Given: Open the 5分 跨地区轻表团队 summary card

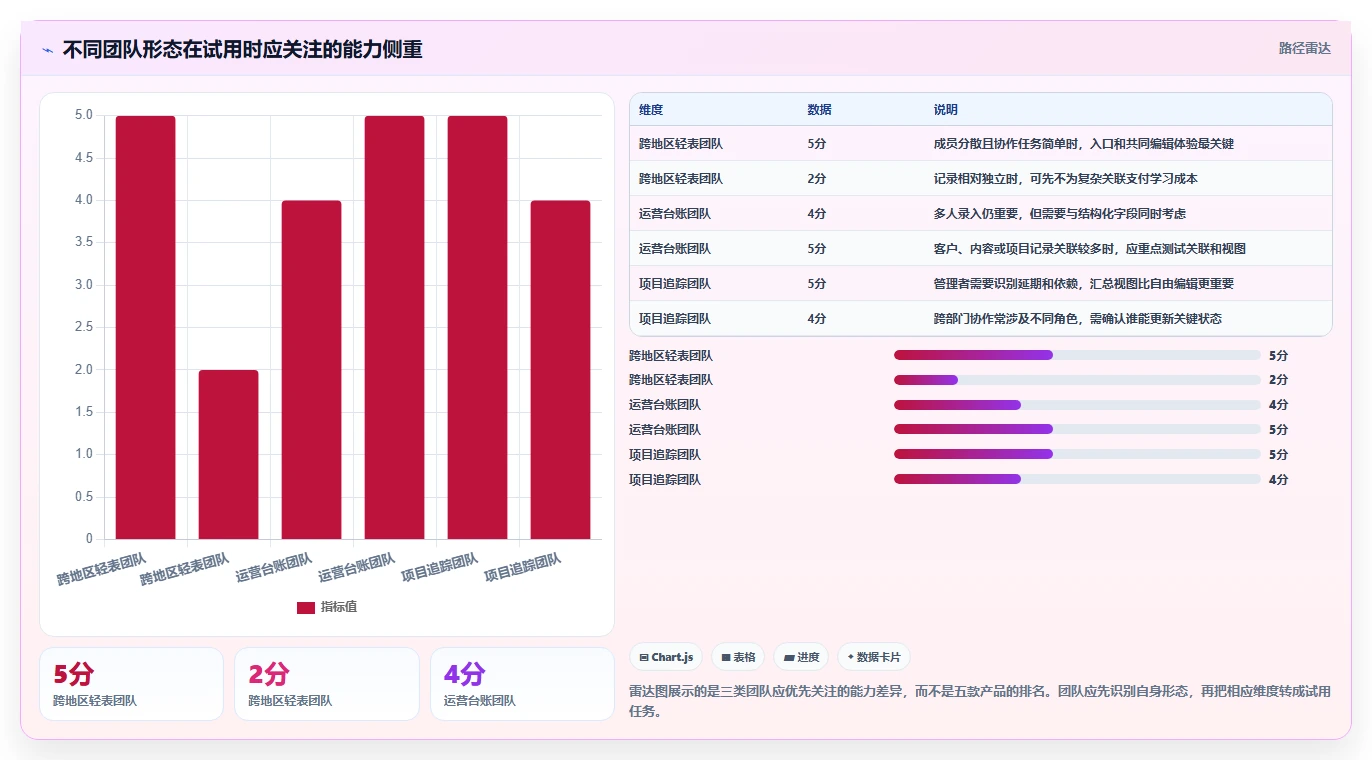Looking at the screenshot, I should tap(131, 684).
